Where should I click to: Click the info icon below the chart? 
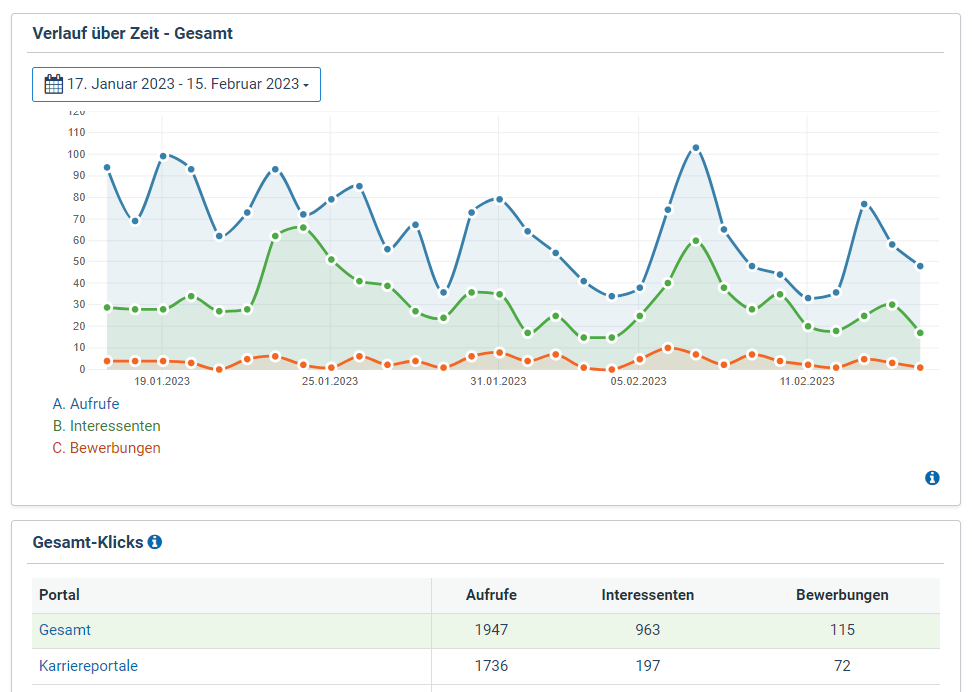(932, 478)
